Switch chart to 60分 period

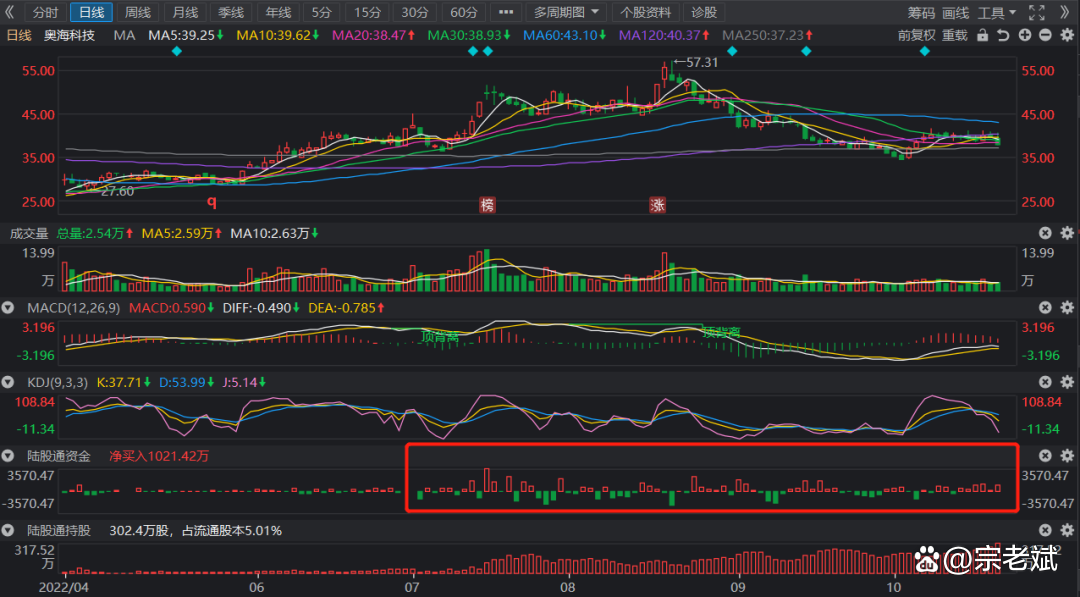[463, 13]
